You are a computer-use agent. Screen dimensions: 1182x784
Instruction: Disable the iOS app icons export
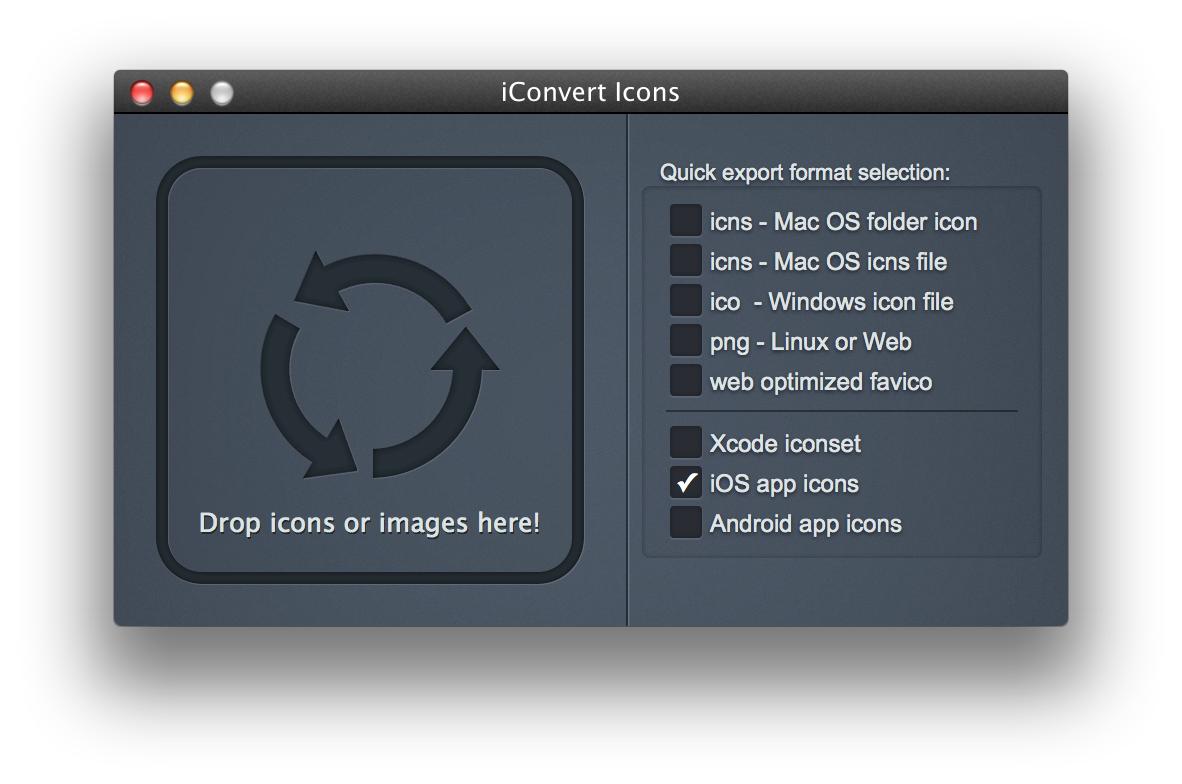685,482
